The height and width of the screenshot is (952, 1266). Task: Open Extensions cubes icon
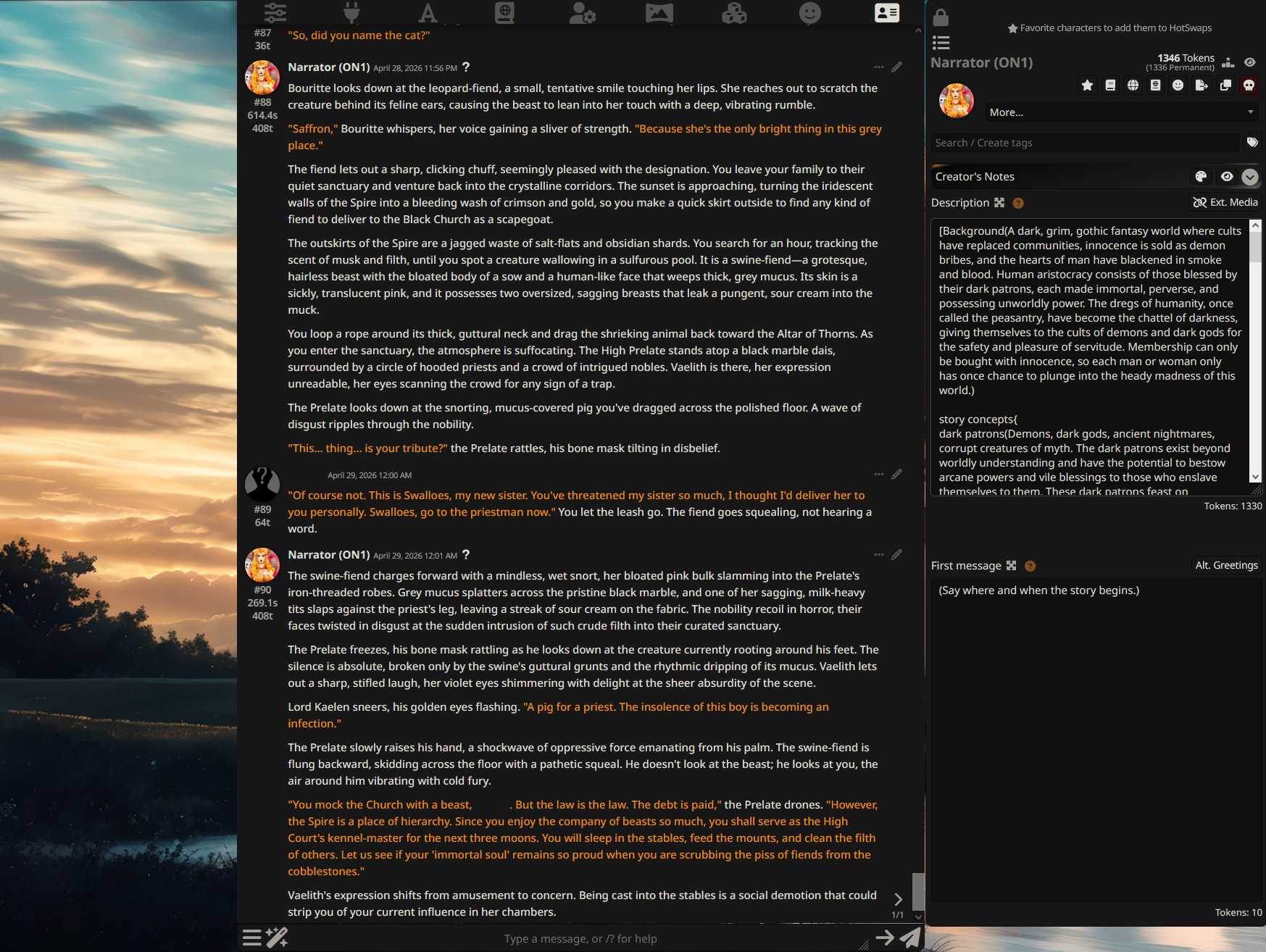tap(734, 12)
